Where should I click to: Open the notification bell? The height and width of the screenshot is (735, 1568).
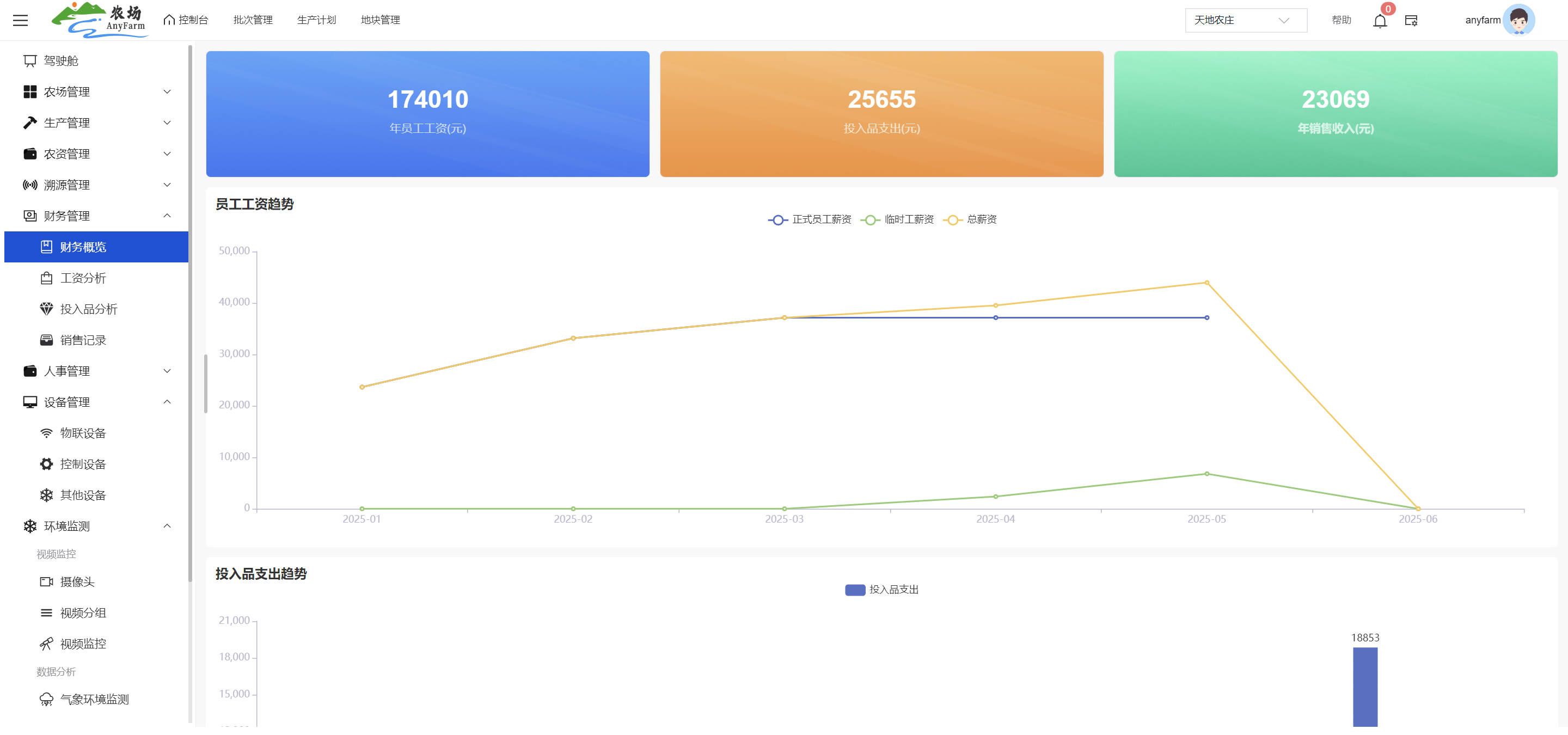1379,21
